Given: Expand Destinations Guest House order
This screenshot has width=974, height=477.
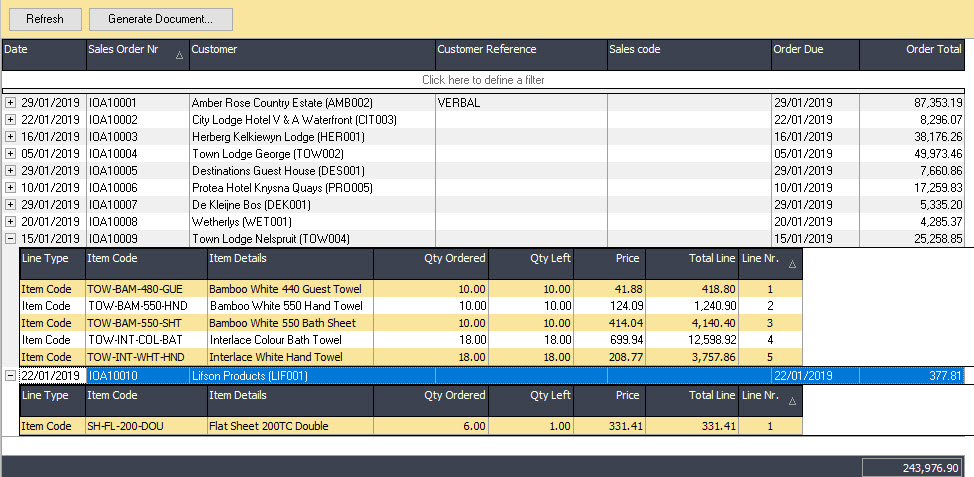Looking at the screenshot, I should (x=11, y=171).
